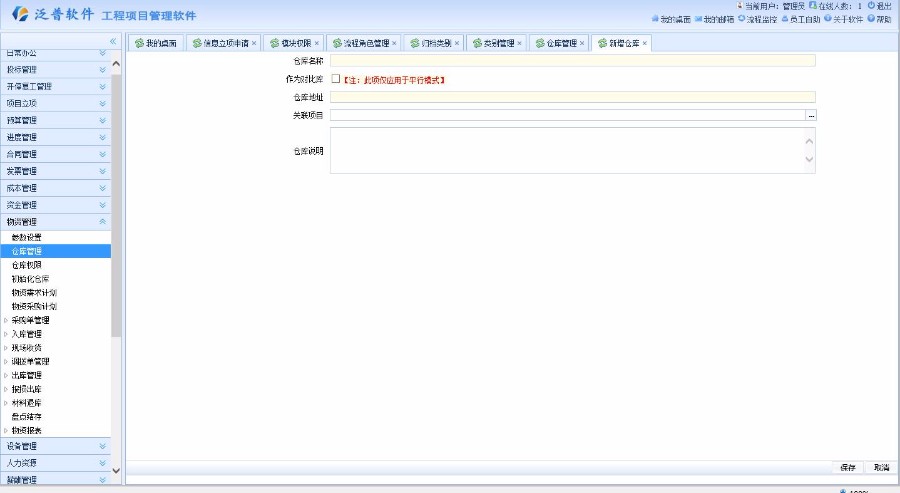Image resolution: width=900 pixels, height=493 pixels.
Task: Switch to the 流程角色管理 tab
Action: tap(361, 43)
